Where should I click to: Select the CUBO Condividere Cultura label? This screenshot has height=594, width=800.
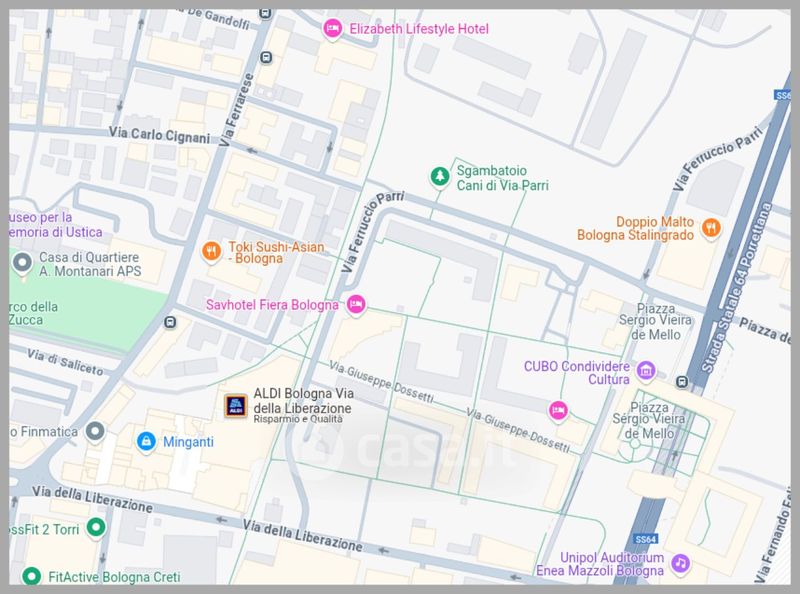pyautogui.click(x=577, y=373)
